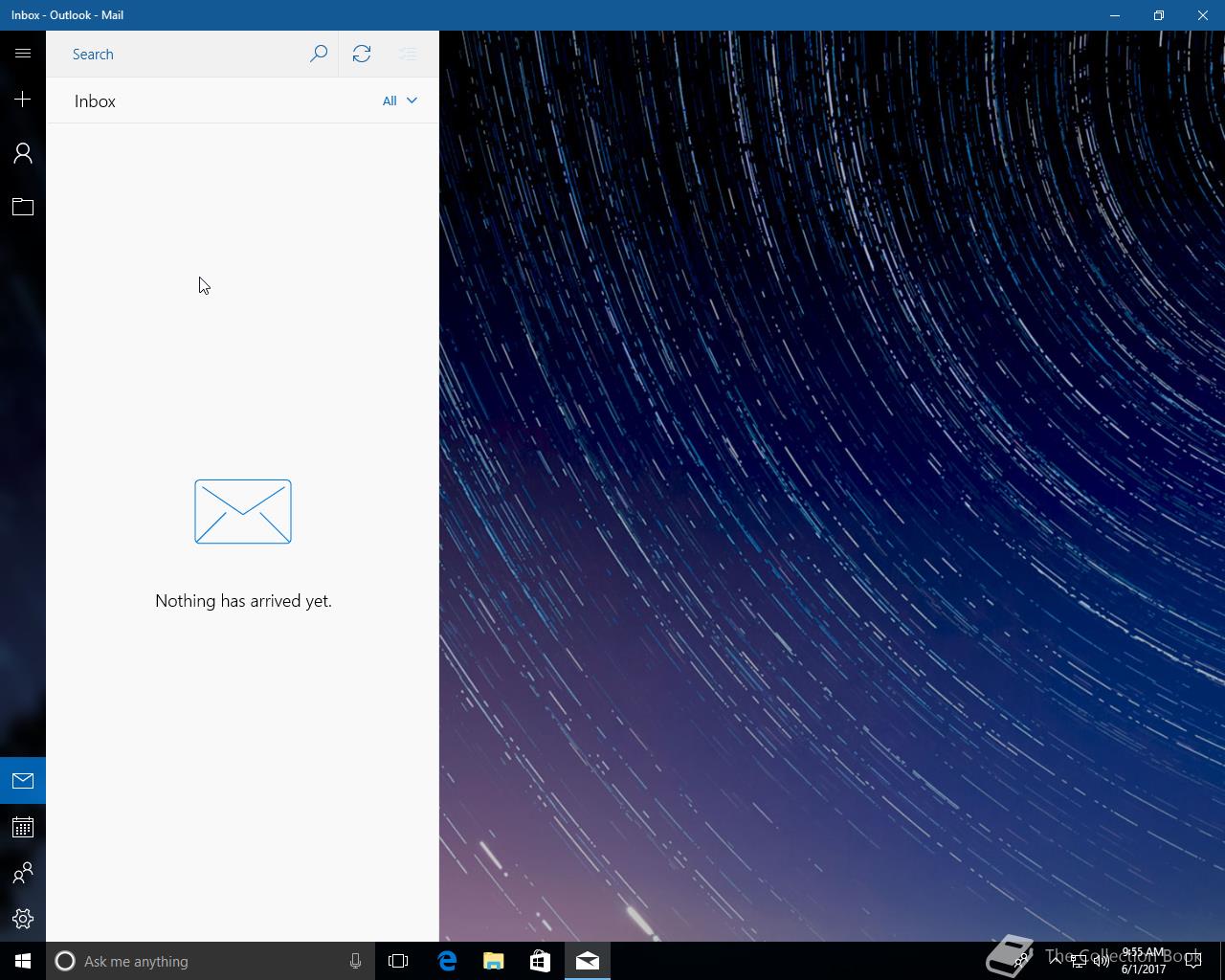Viewport: 1225px width, 980px height.
Task: Select the Inbox heading text
Action: [95, 101]
